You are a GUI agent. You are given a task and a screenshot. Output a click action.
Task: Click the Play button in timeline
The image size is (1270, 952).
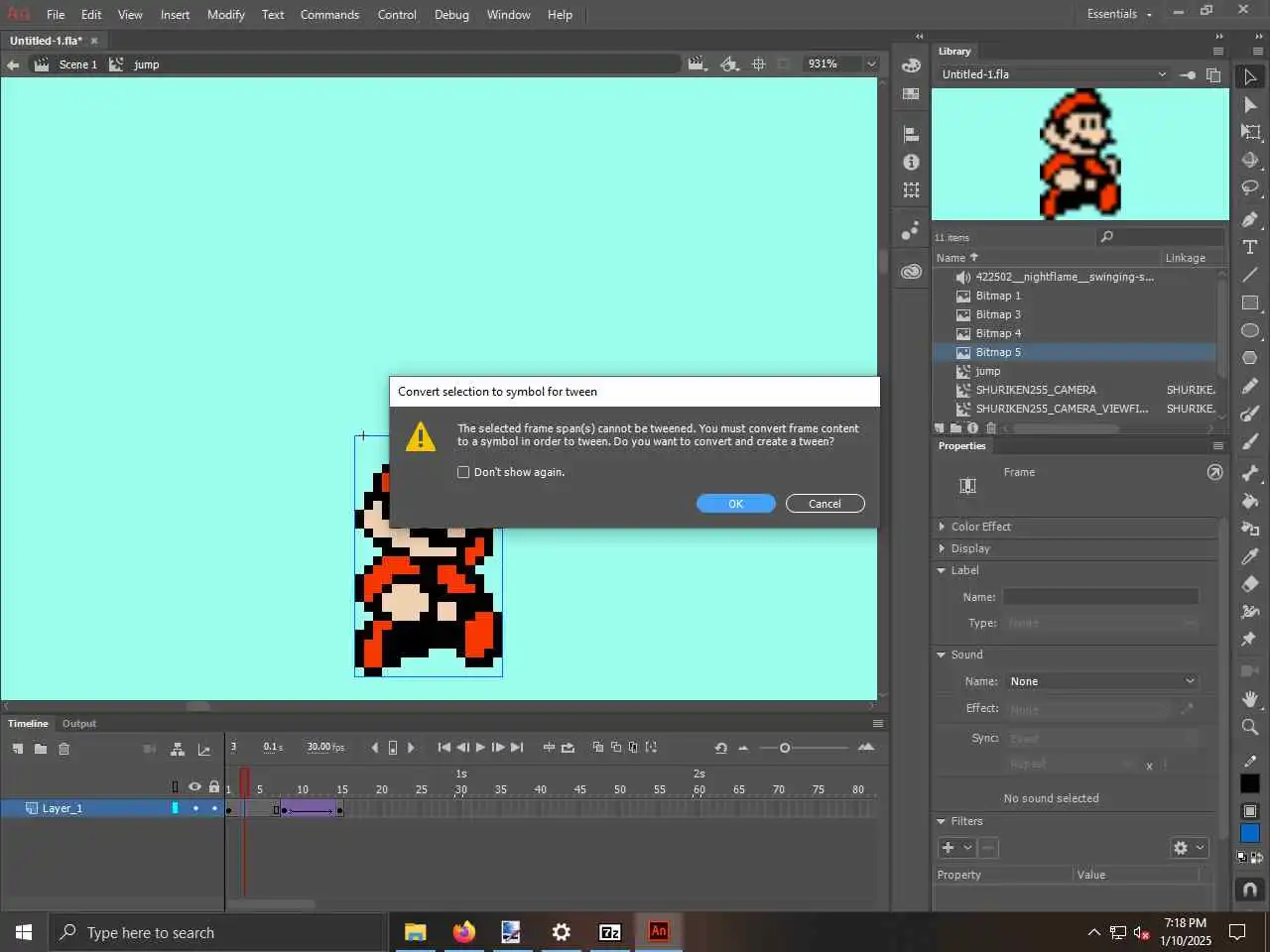[x=480, y=748]
